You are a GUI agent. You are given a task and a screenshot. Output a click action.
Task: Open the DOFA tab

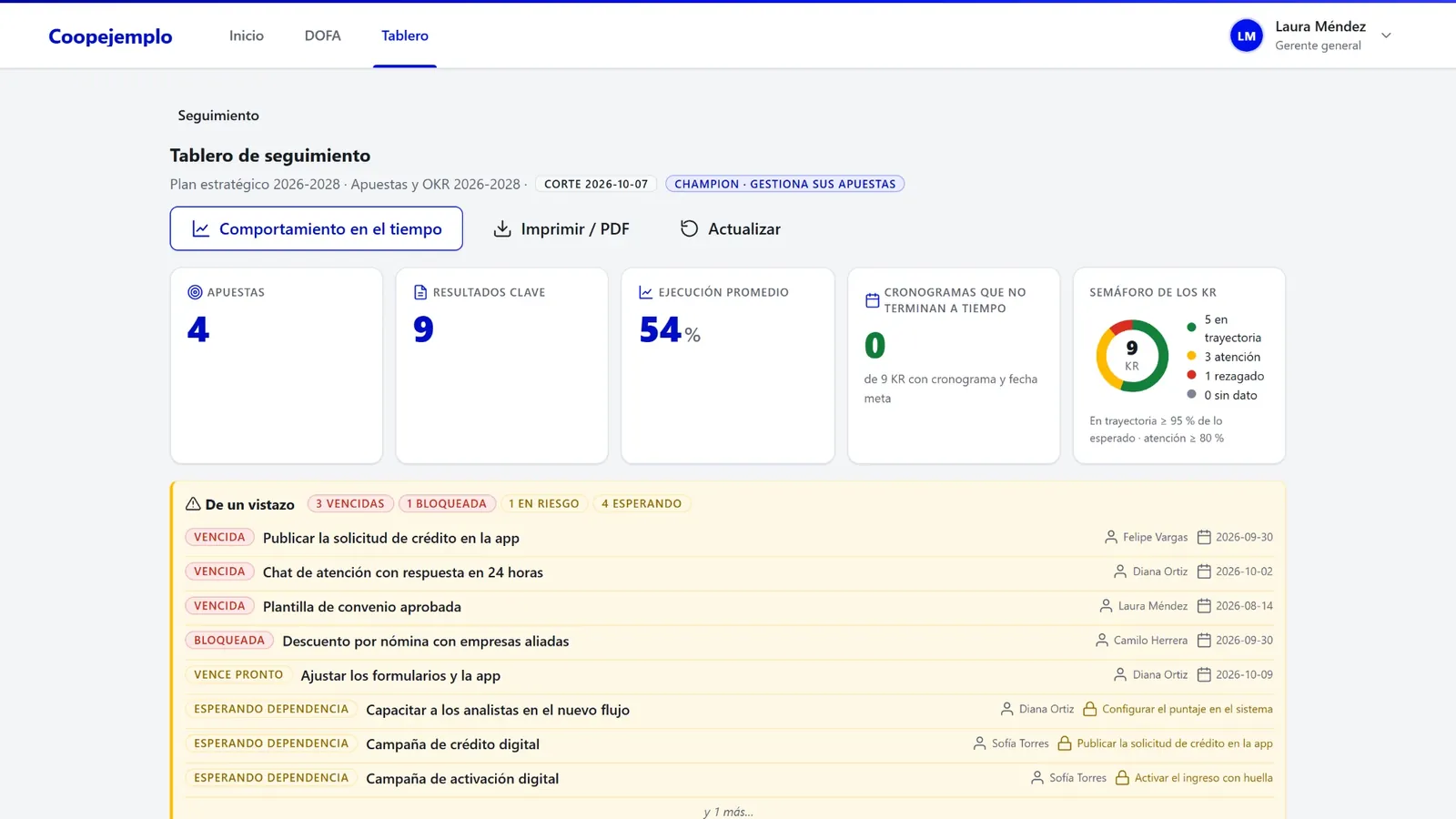tap(322, 35)
